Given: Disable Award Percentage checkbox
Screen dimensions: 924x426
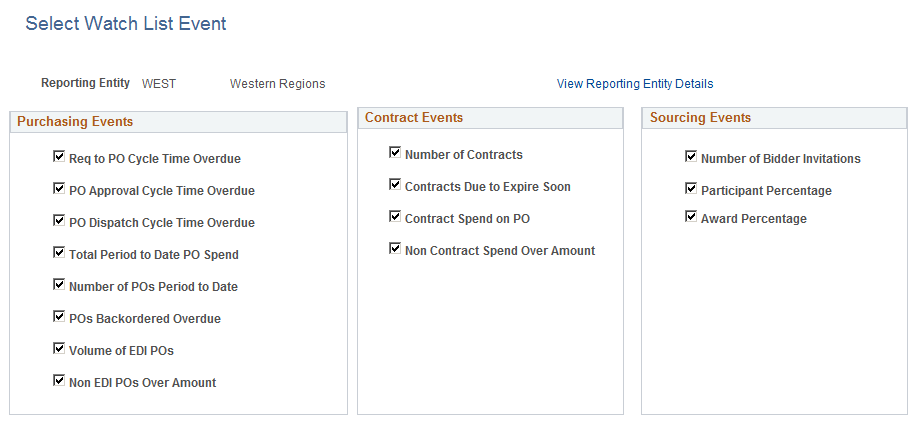Looking at the screenshot, I should 691,217.
